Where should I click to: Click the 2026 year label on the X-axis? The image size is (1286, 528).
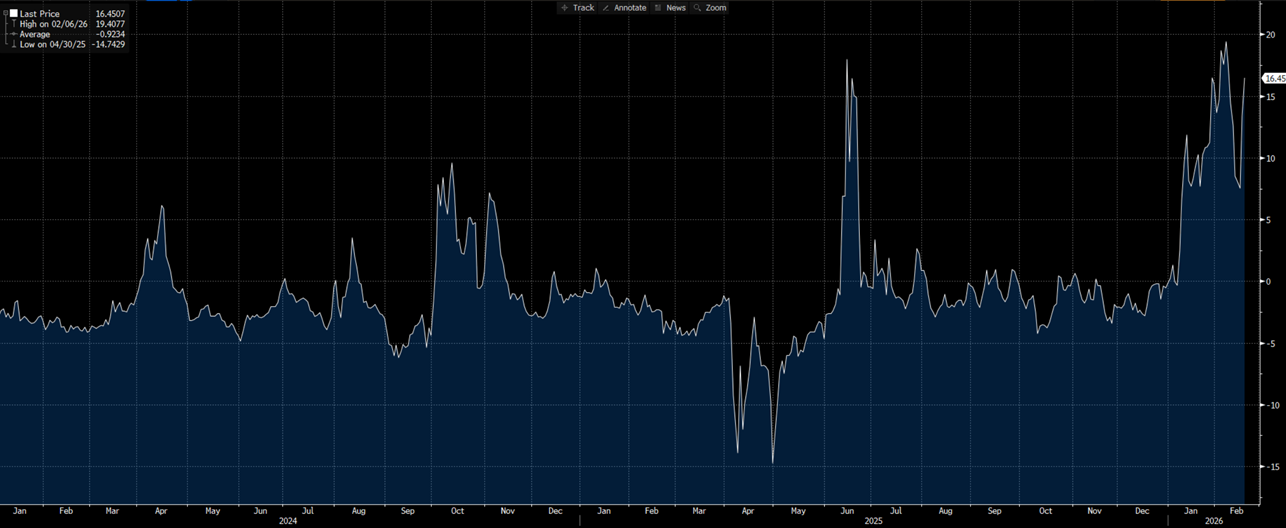click(x=1213, y=521)
